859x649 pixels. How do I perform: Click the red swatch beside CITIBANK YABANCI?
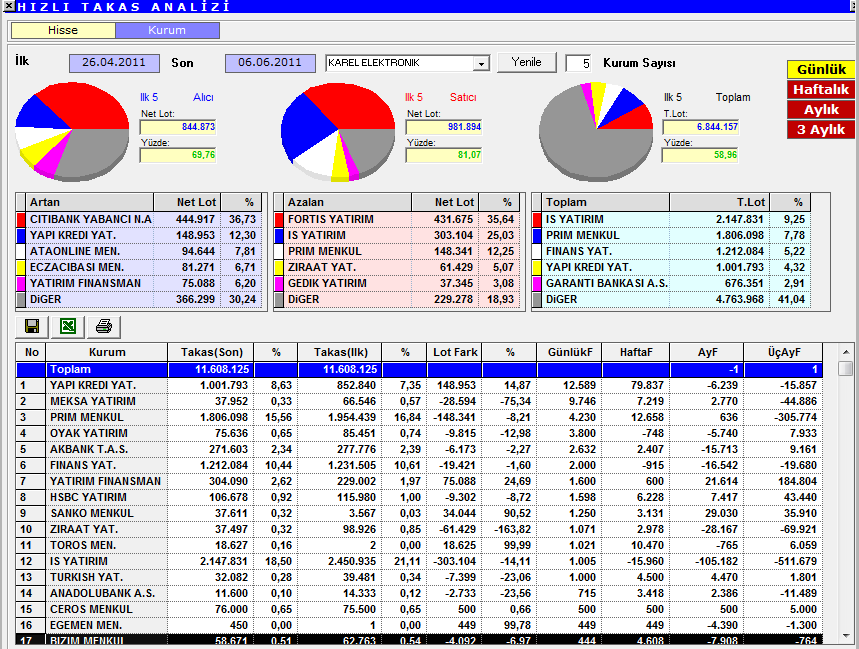pyautogui.click(x=21, y=220)
